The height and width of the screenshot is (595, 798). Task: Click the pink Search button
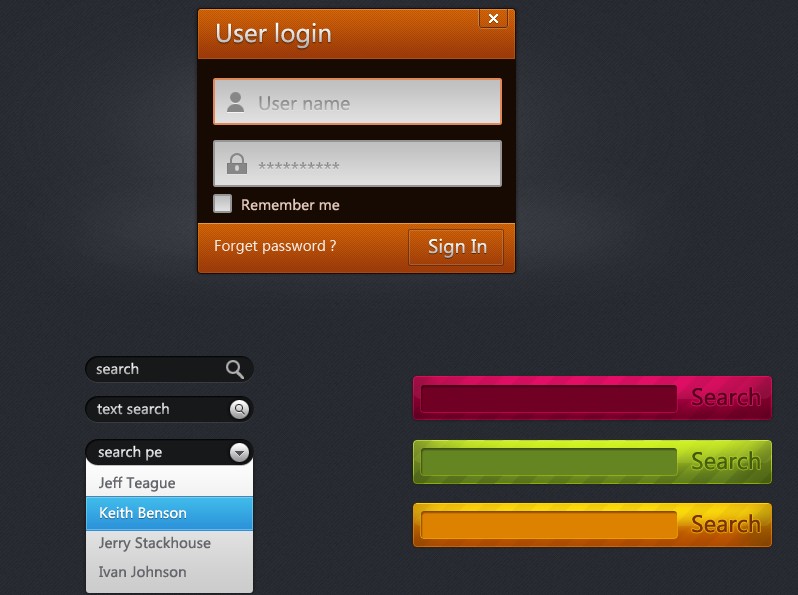[x=725, y=397]
